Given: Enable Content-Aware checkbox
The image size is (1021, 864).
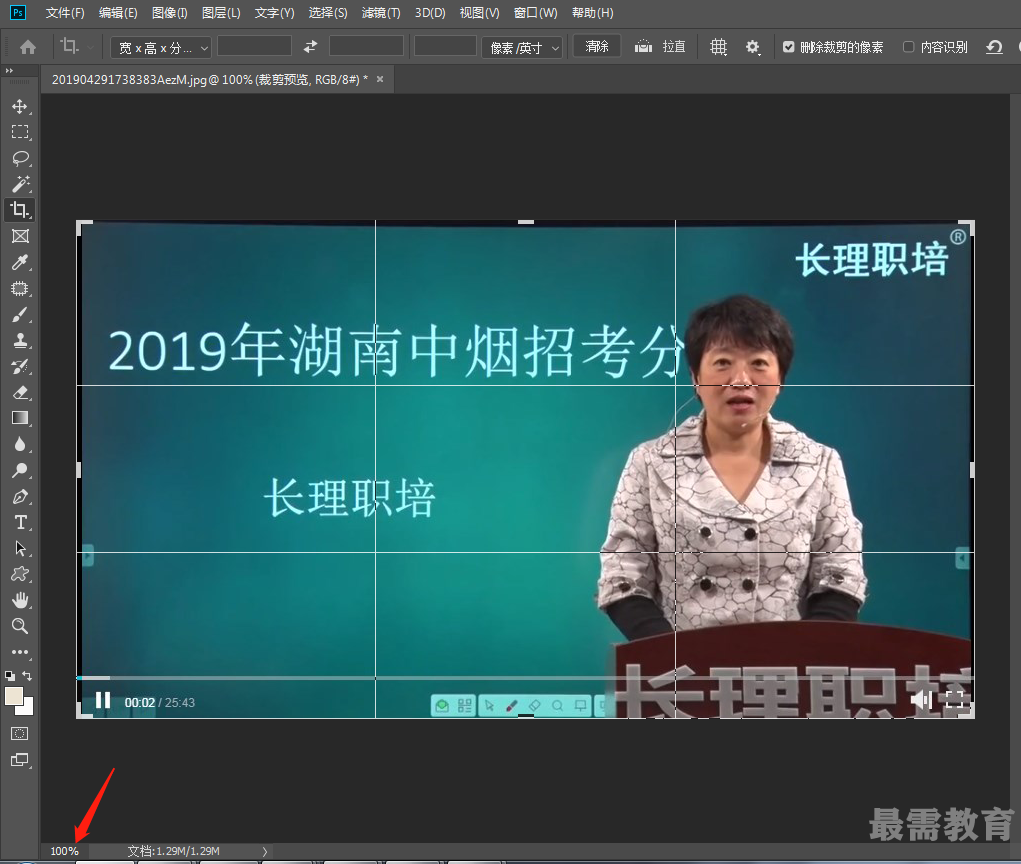Looking at the screenshot, I should coord(908,47).
